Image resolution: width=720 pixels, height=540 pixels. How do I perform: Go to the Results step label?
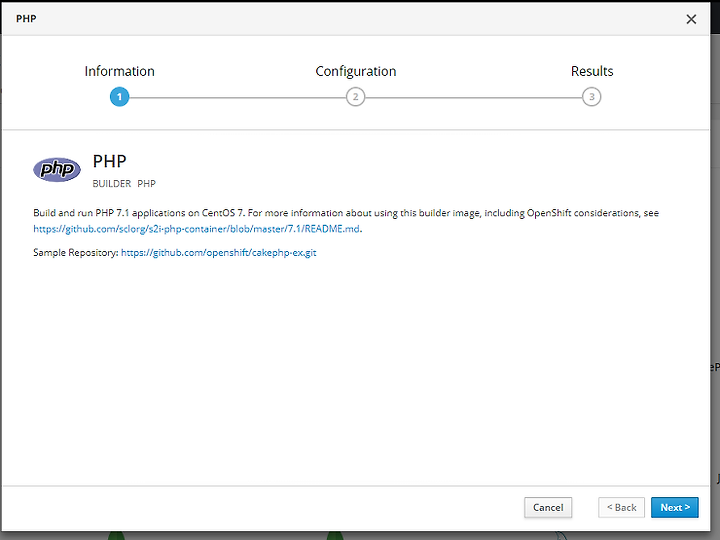592,71
